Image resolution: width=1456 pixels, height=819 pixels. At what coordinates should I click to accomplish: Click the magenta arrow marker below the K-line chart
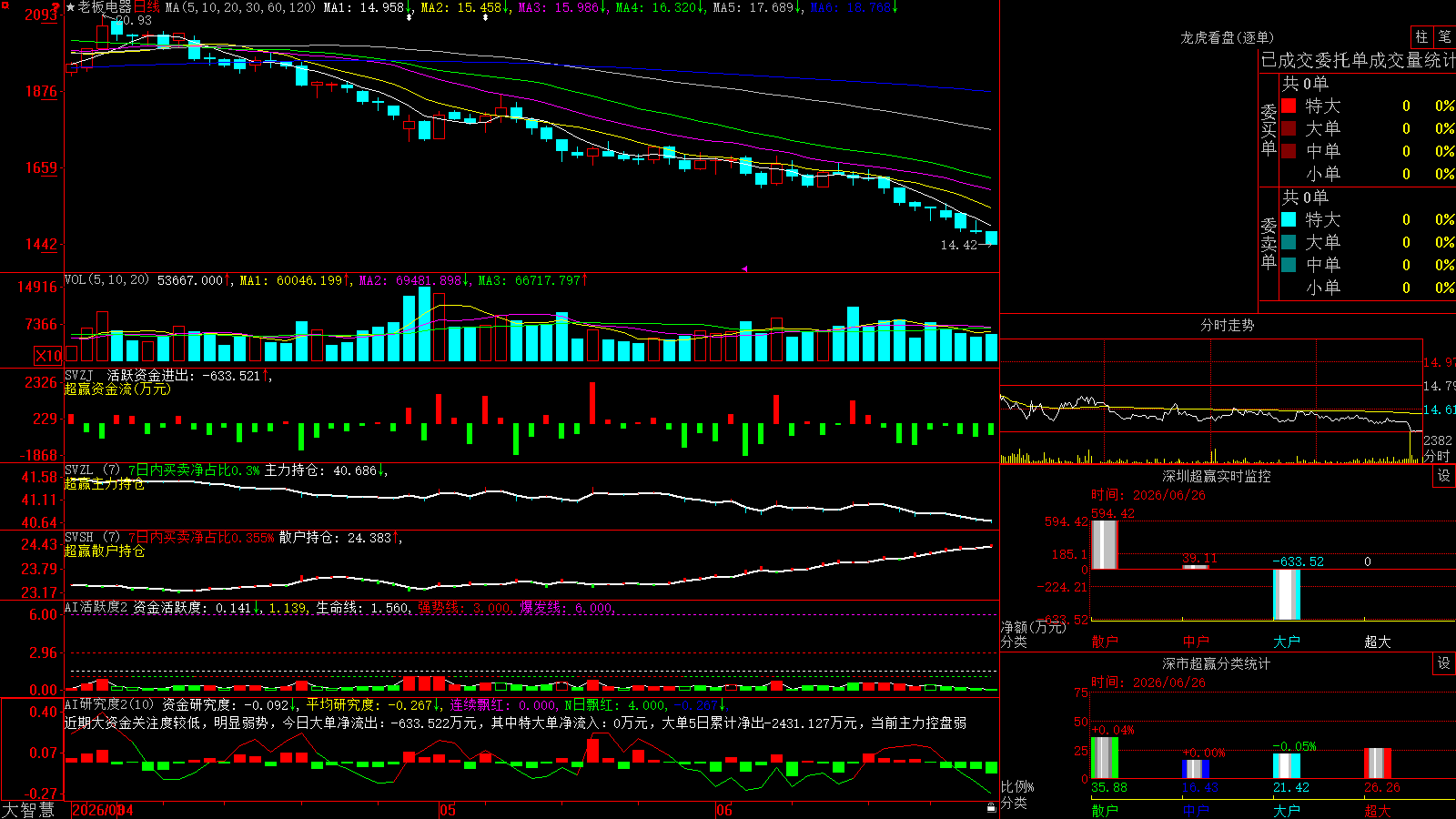coord(744,268)
